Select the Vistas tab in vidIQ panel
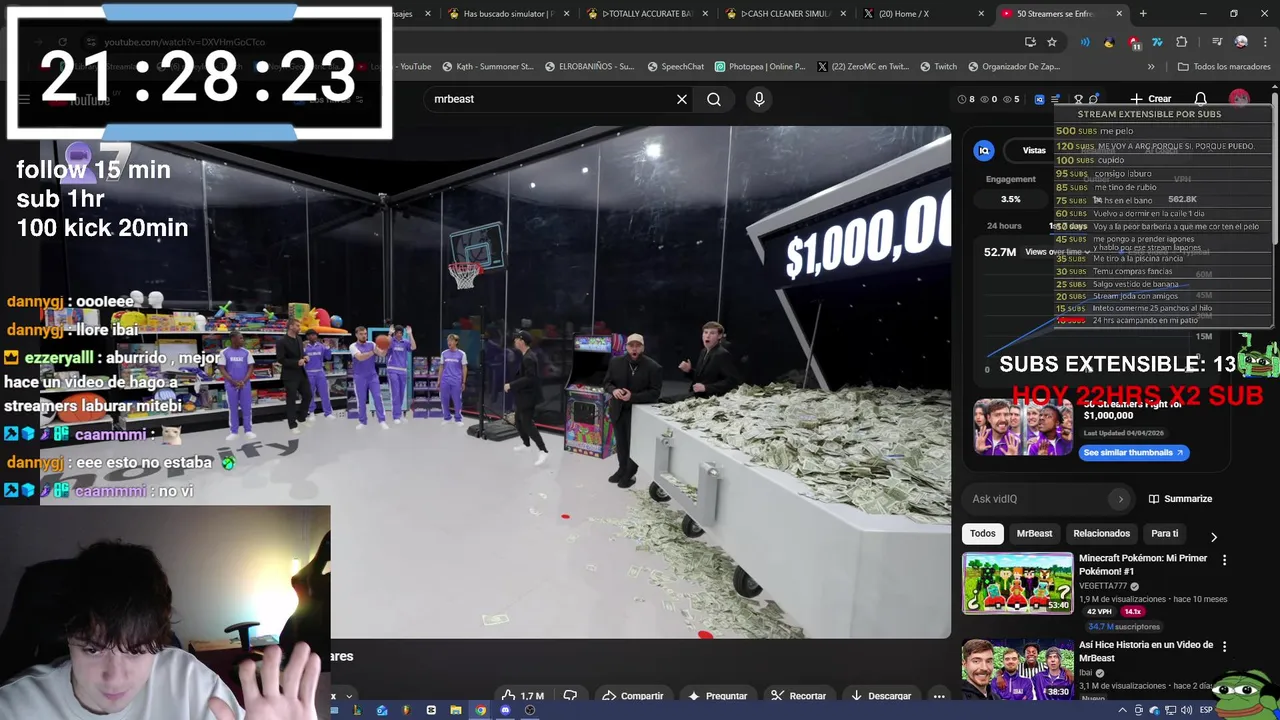The height and width of the screenshot is (720, 1280). (1034, 150)
